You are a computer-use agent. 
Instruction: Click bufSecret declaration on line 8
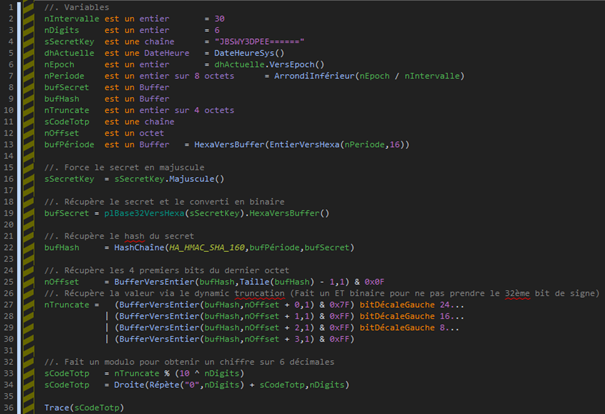click(x=66, y=88)
